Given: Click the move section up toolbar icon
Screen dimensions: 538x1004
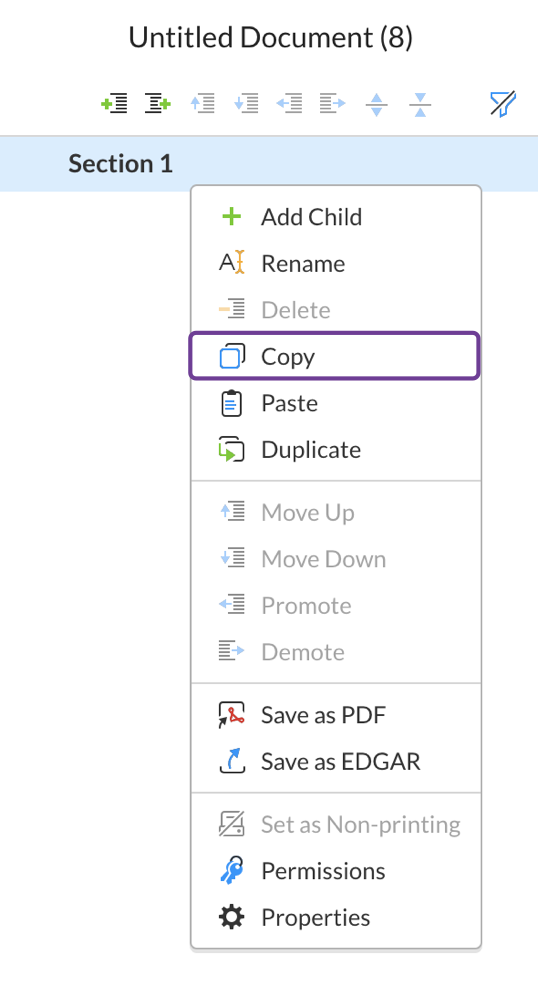Looking at the screenshot, I should pyautogui.click(x=202, y=103).
